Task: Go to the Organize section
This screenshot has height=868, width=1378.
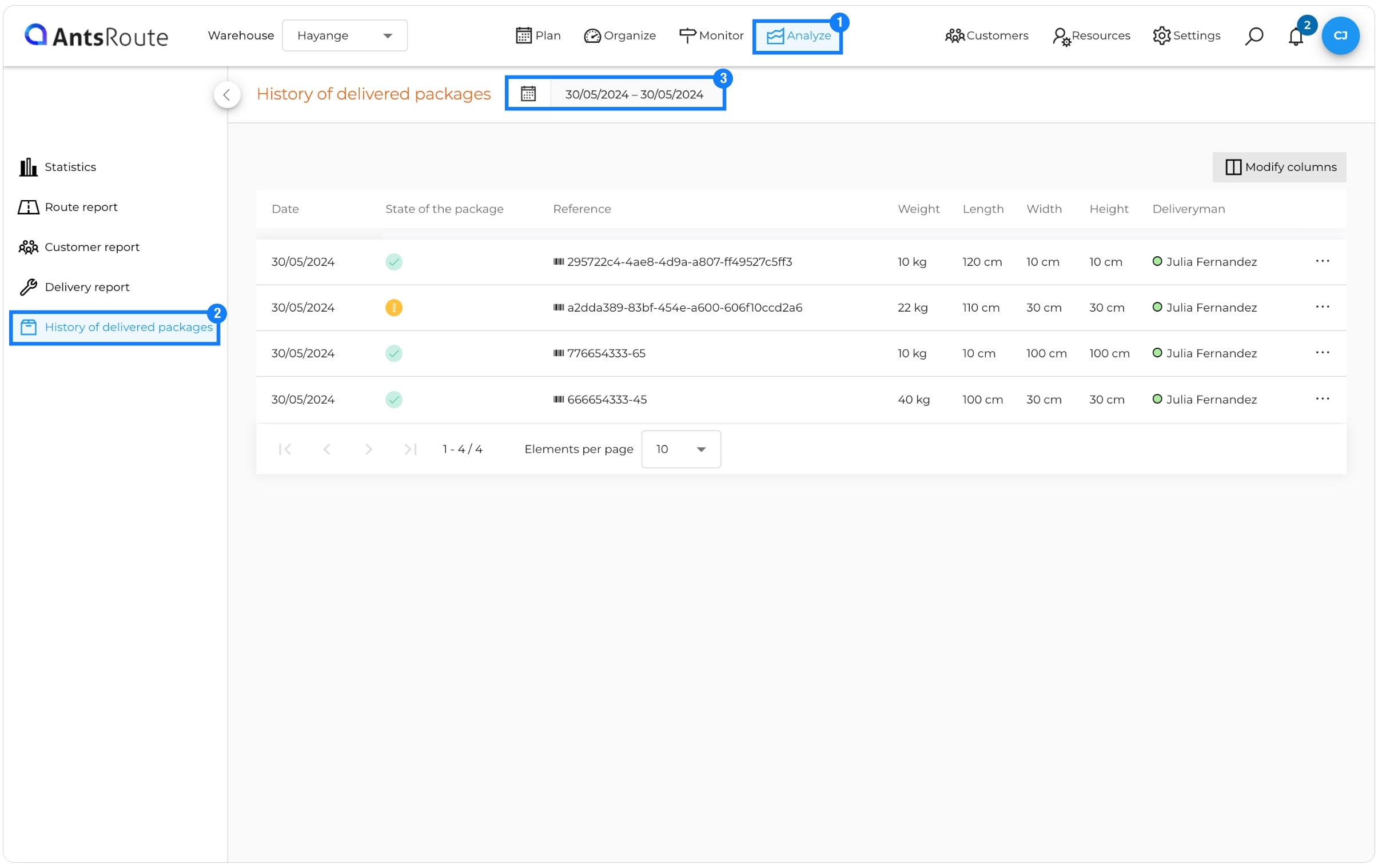Action: tap(620, 35)
